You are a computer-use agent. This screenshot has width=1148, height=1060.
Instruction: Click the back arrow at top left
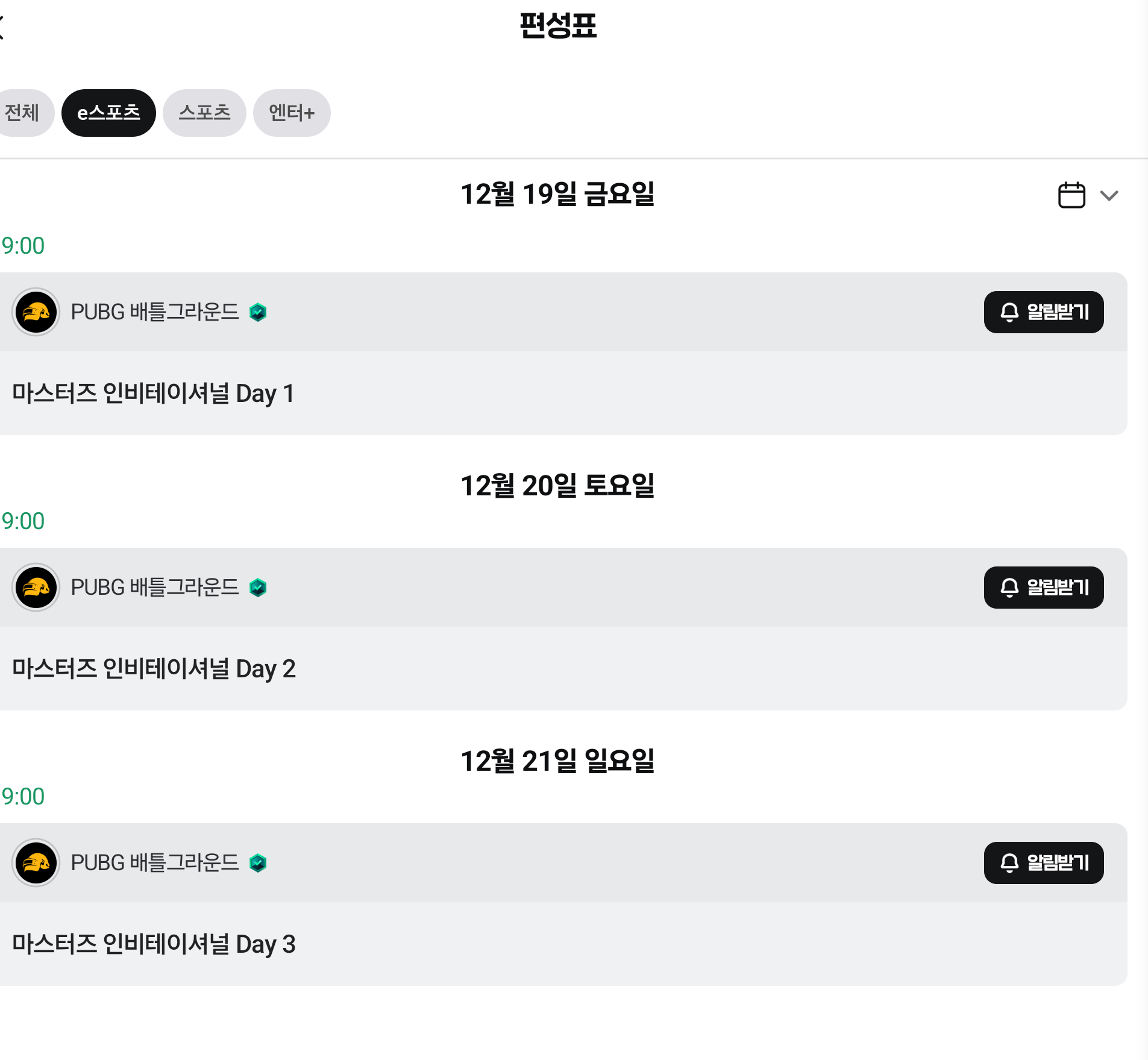point(2,27)
